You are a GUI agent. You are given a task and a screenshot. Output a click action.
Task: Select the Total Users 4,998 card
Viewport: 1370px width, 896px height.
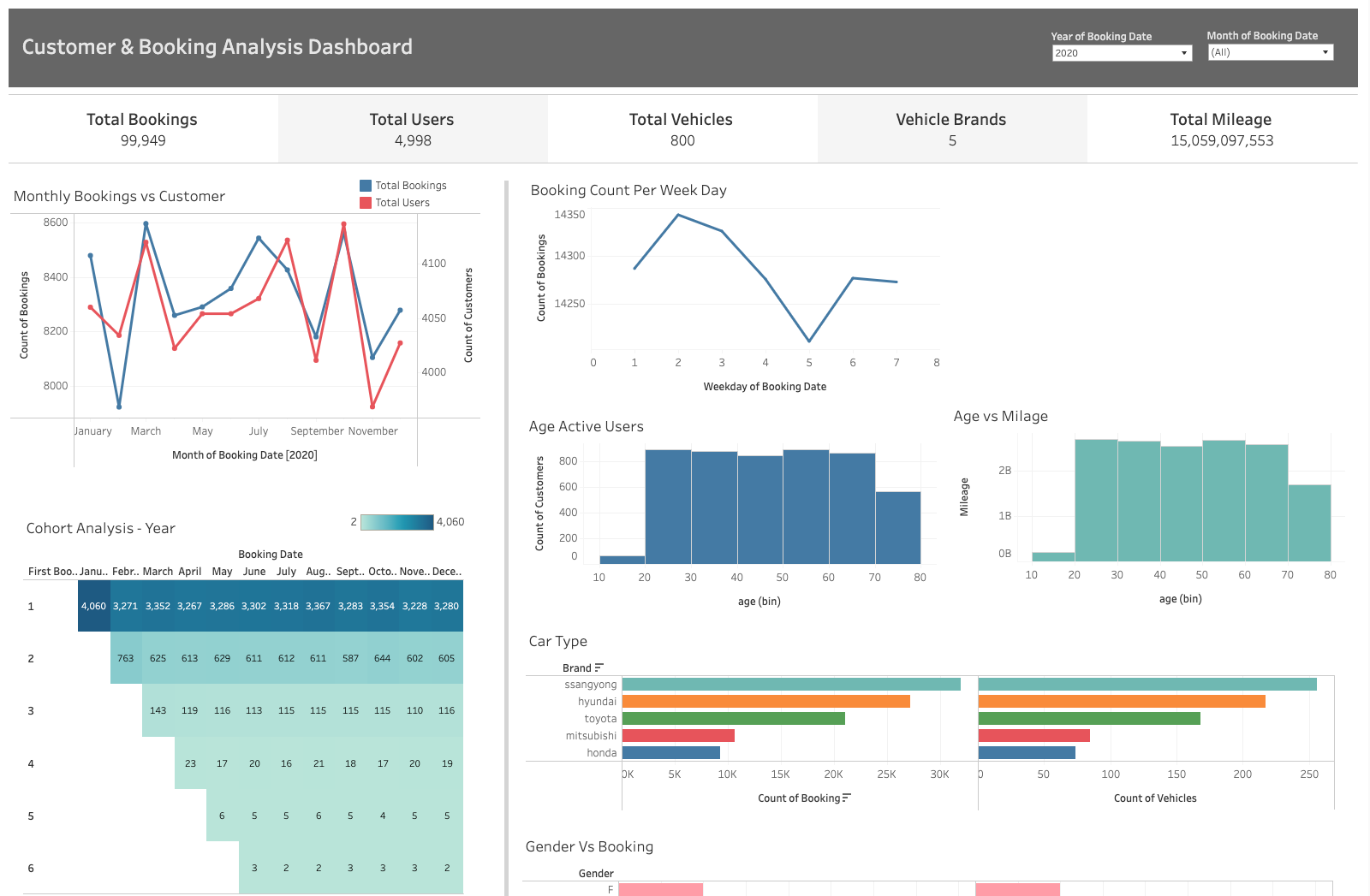413,129
